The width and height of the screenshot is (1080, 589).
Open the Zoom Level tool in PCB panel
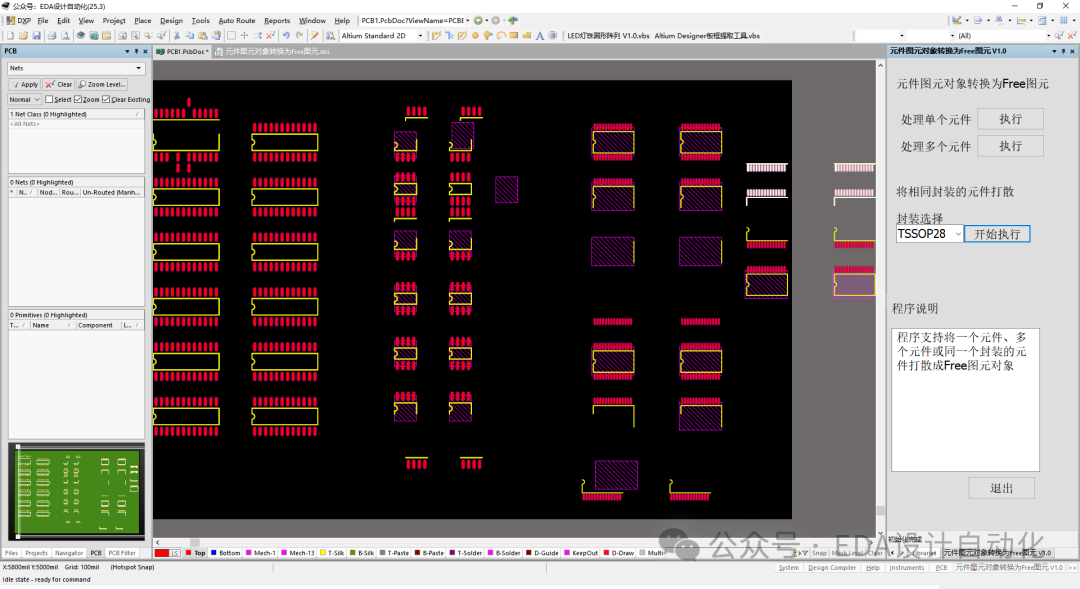click(x=101, y=84)
